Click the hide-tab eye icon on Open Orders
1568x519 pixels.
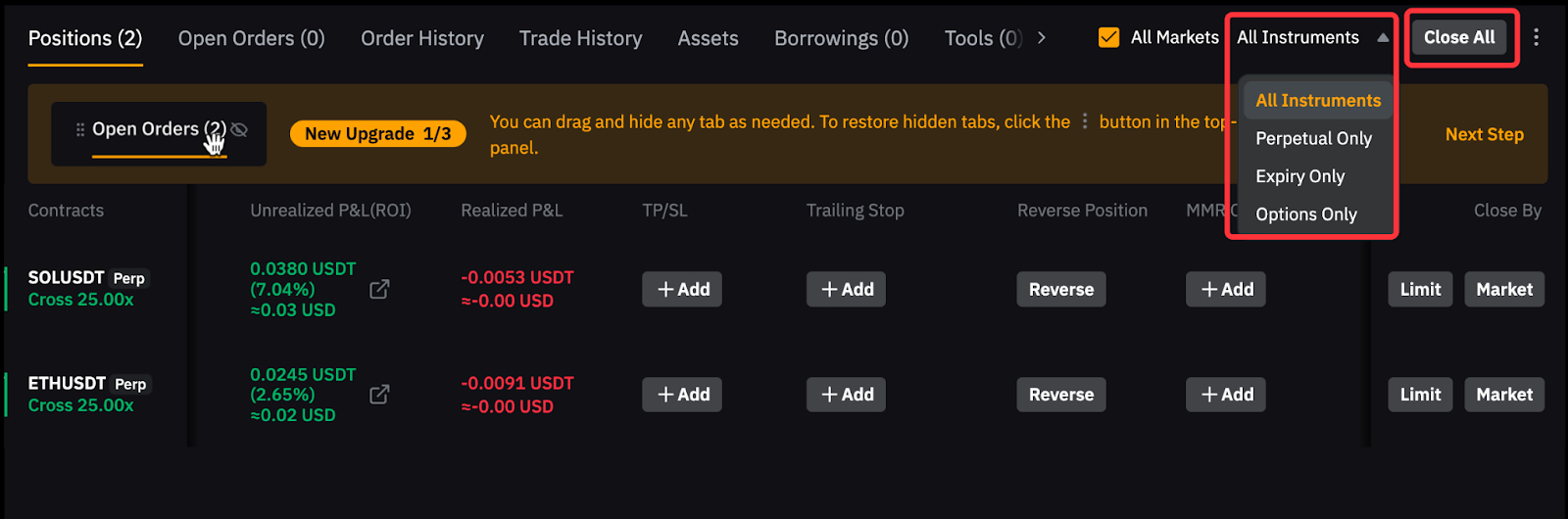point(239,129)
